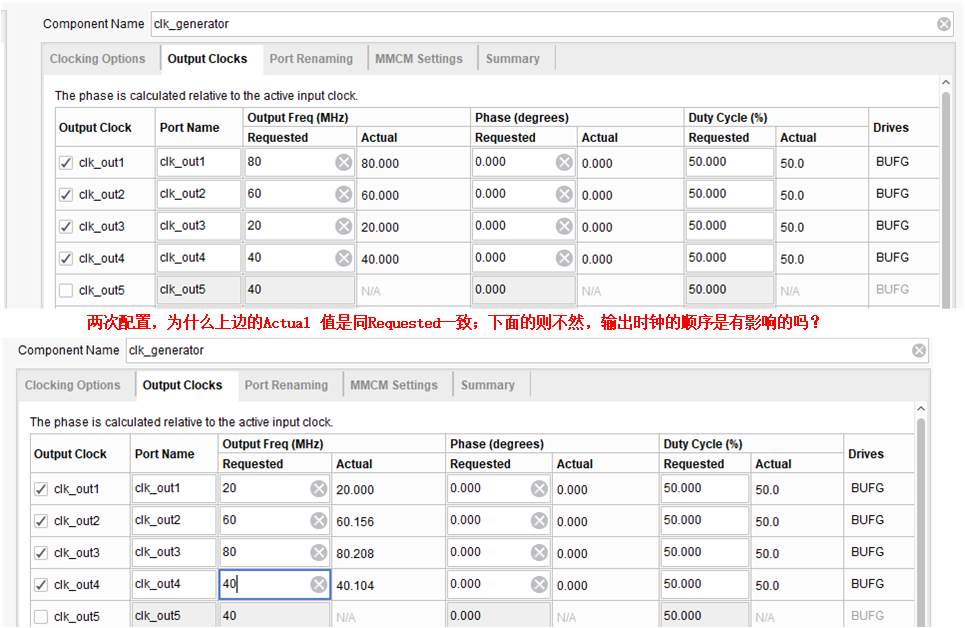Screen dimensions: 965x628
Task: Select actual frequency 80.000 in top window
Action: [x=380, y=163]
